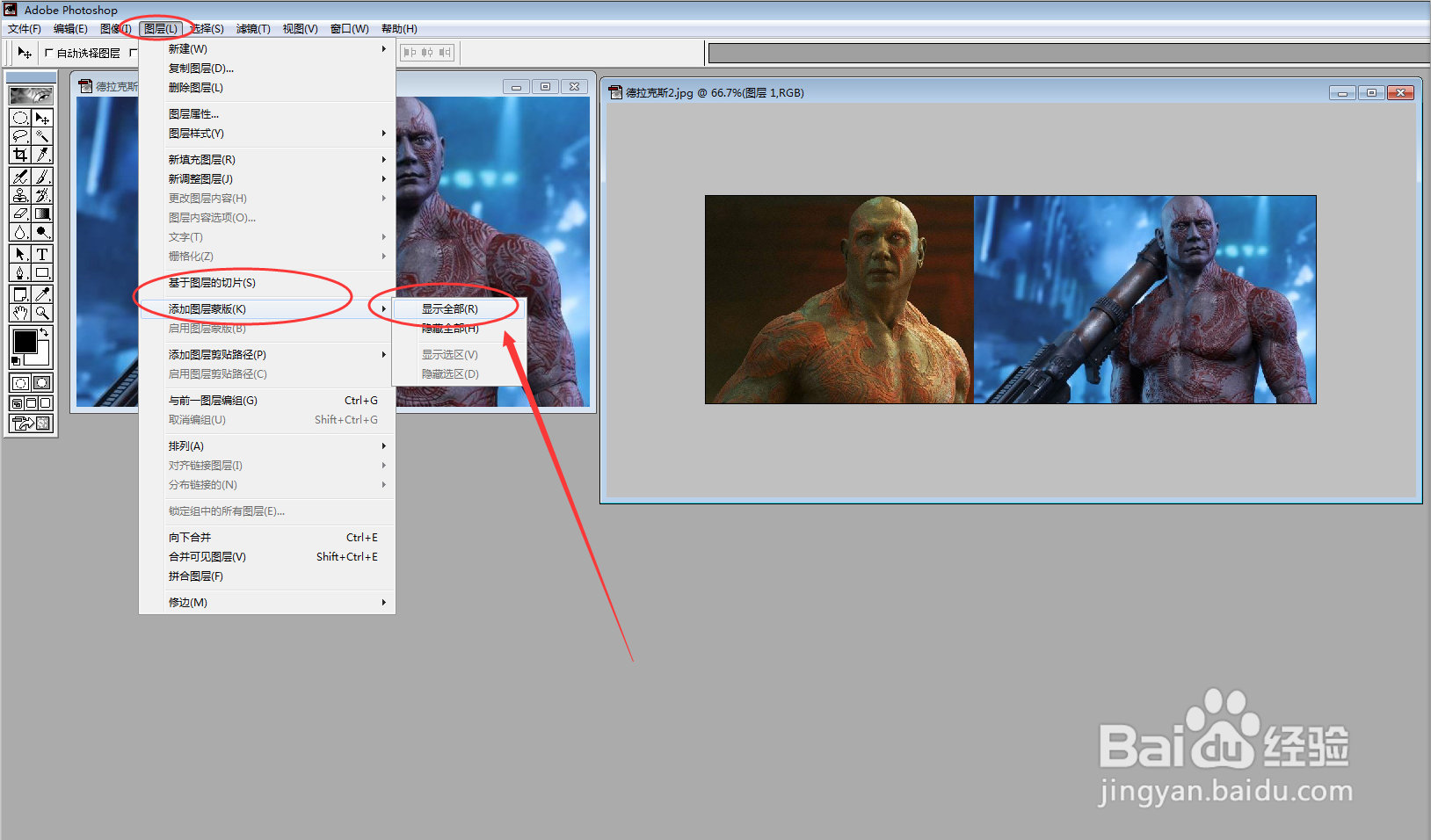Select the Crop tool
1431x840 pixels.
(20, 155)
